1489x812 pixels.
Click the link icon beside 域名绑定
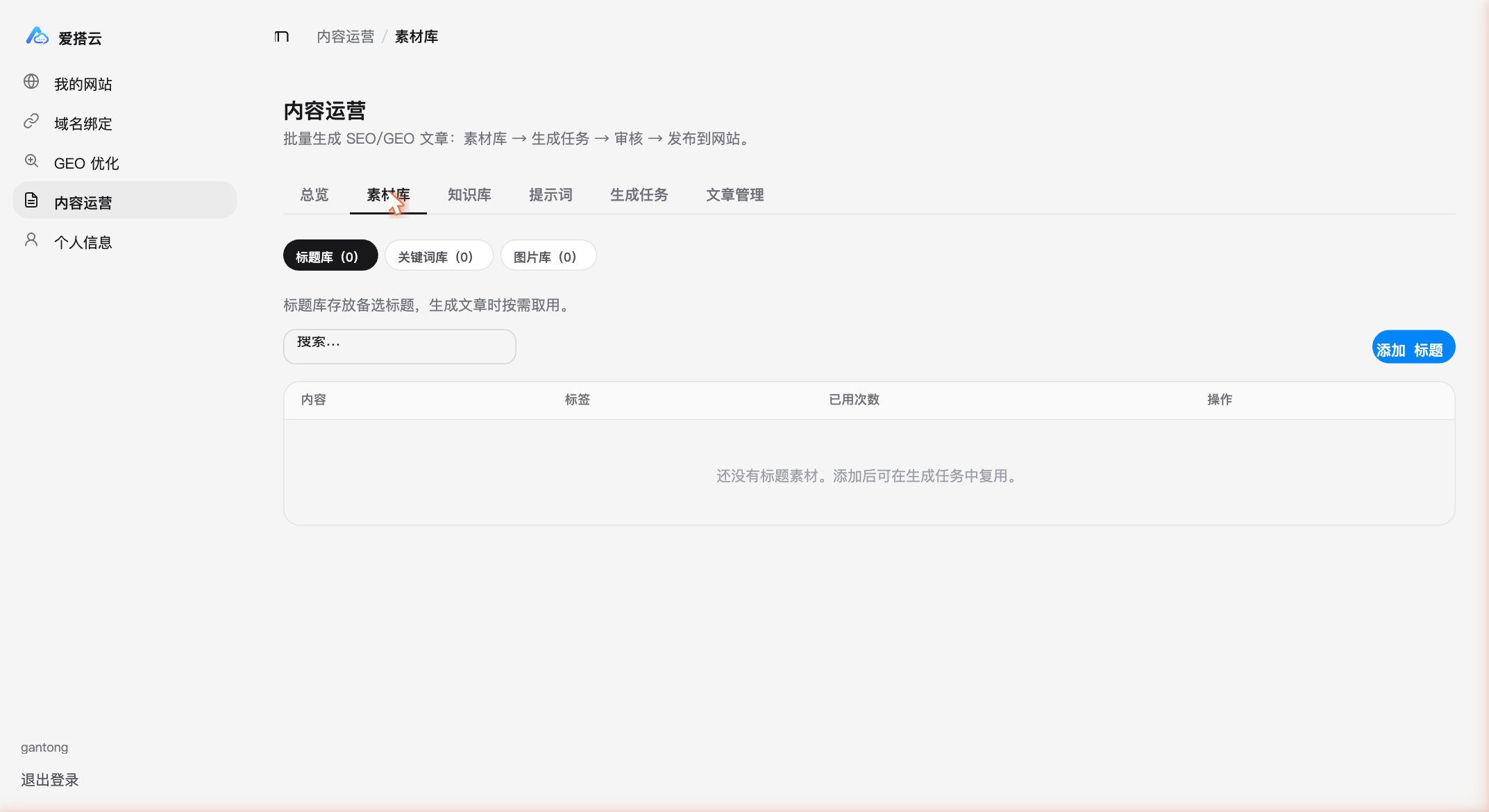coord(31,121)
